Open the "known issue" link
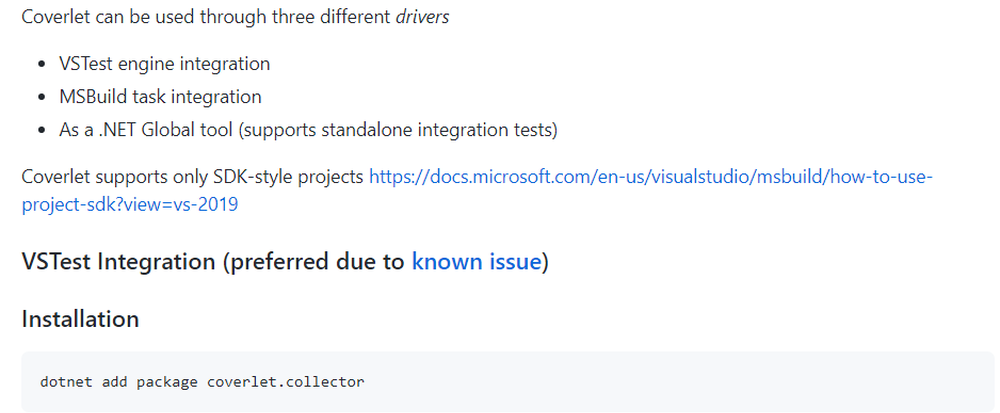Image resolution: width=1000 pixels, height=413 pixels. point(476,261)
